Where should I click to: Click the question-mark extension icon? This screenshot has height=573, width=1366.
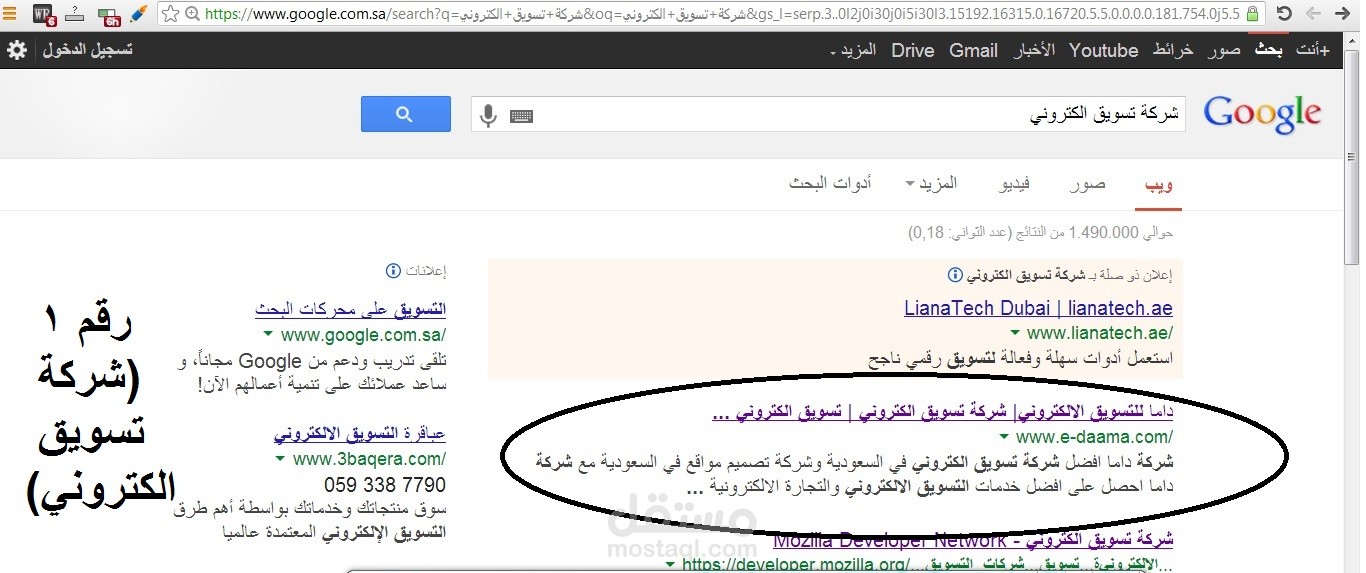pyautogui.click(x=76, y=14)
